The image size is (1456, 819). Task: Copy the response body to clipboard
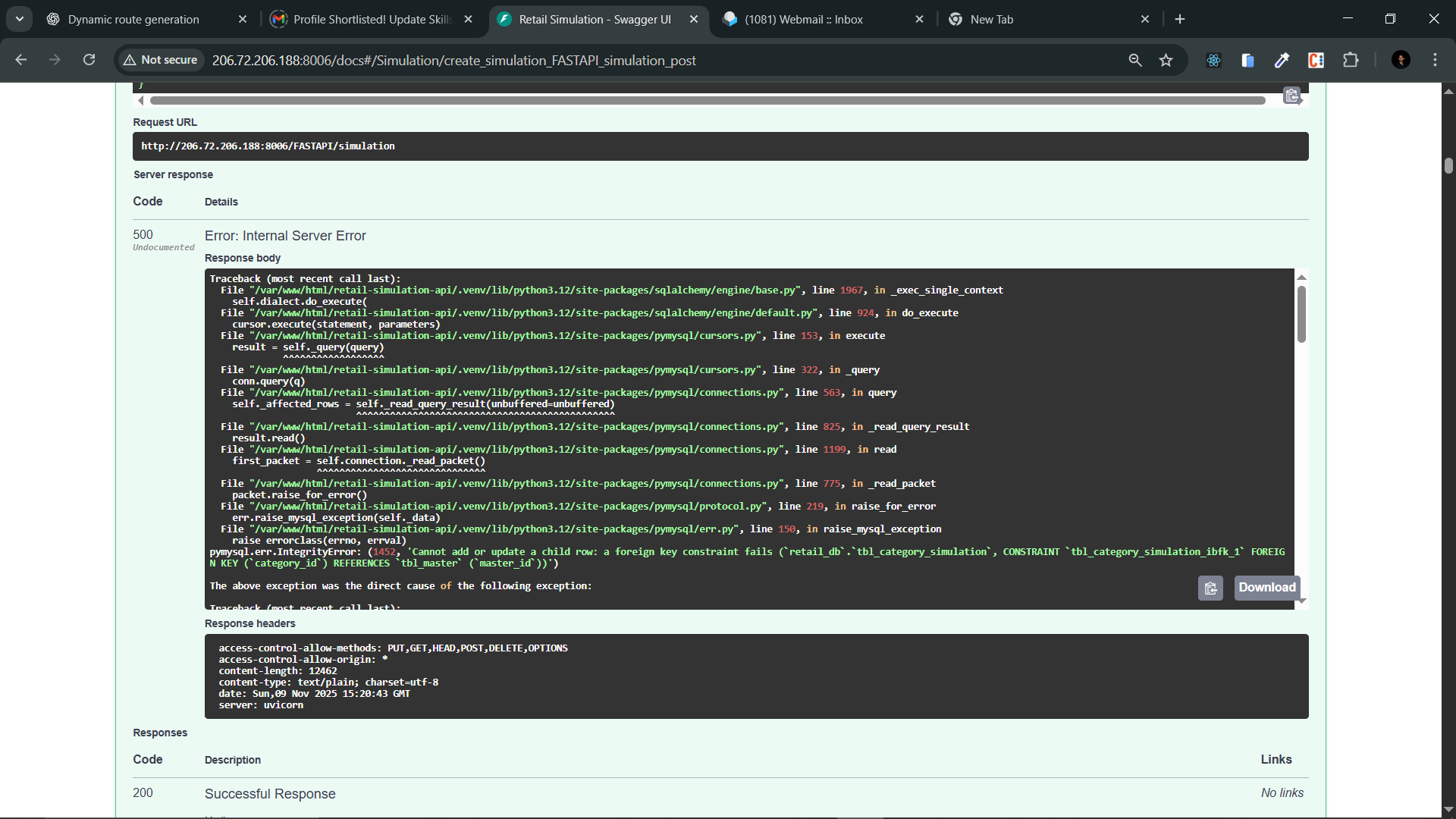click(1210, 588)
